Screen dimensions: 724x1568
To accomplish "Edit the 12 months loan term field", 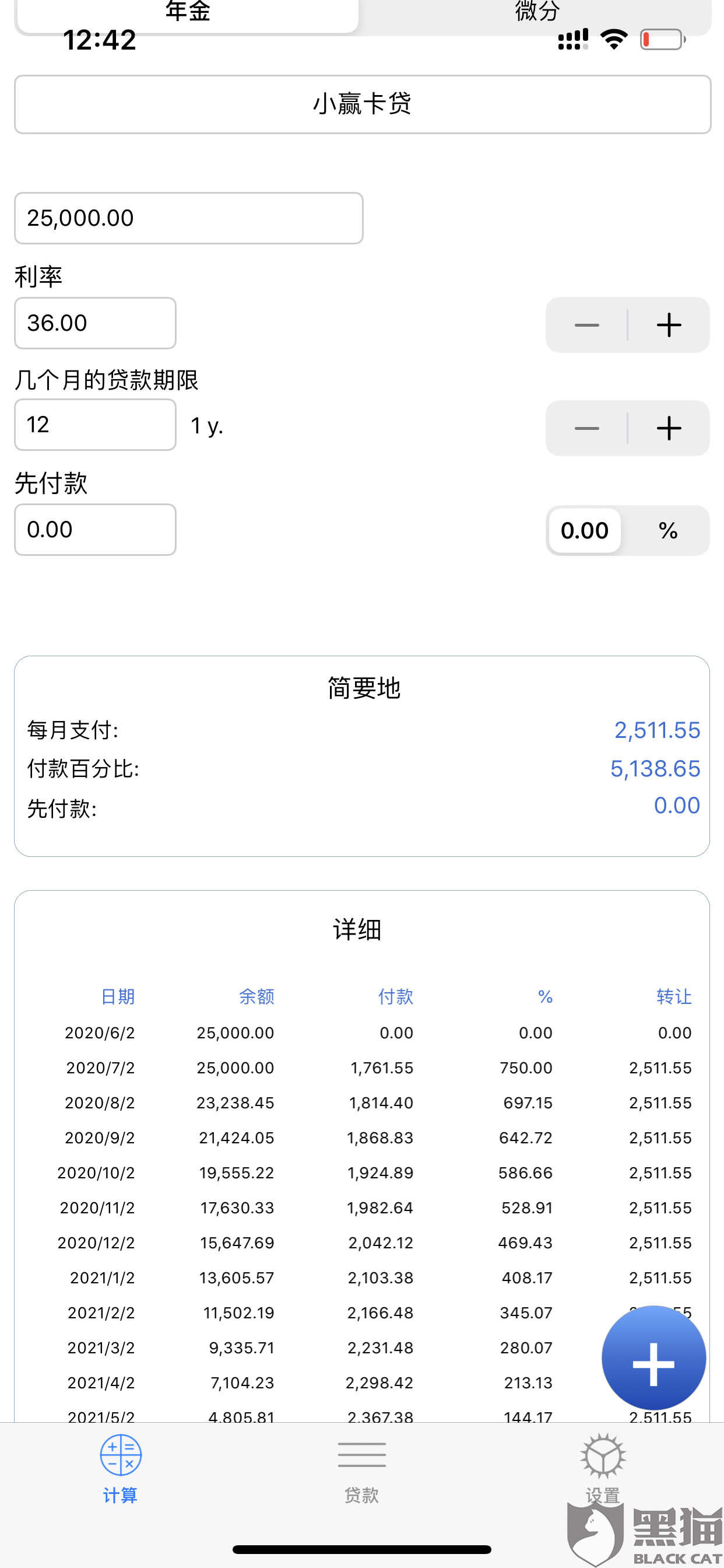I will [96, 424].
